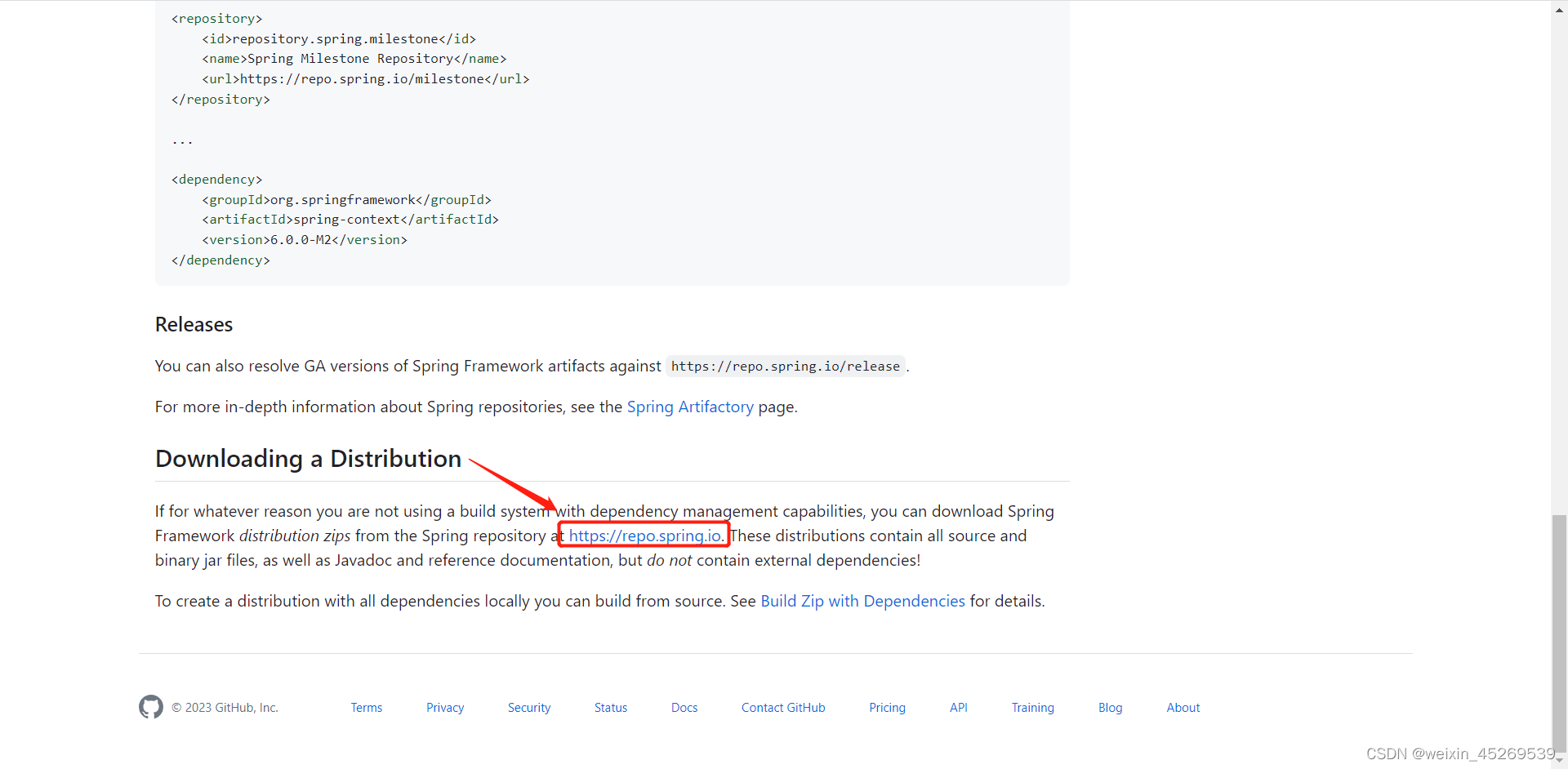Open the Docs footer link
The image size is (1568, 769).
click(684, 708)
